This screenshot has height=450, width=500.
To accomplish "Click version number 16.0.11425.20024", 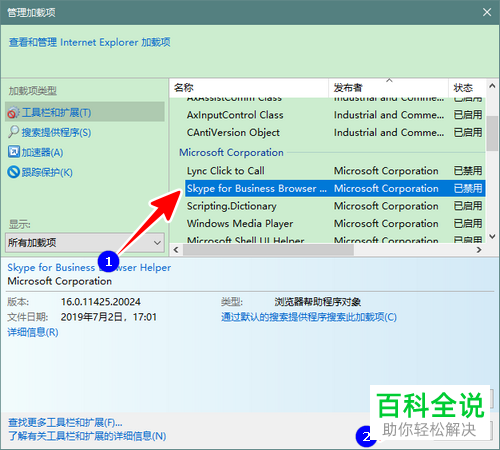I will [100, 302].
